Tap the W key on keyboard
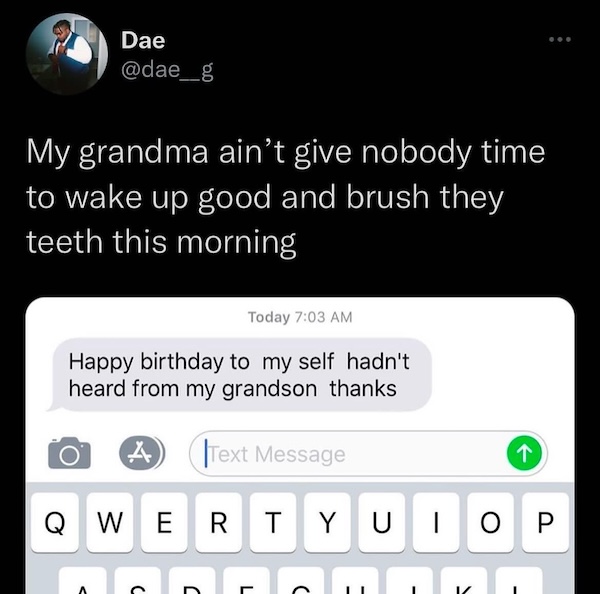The width and height of the screenshot is (600, 594). point(110,522)
